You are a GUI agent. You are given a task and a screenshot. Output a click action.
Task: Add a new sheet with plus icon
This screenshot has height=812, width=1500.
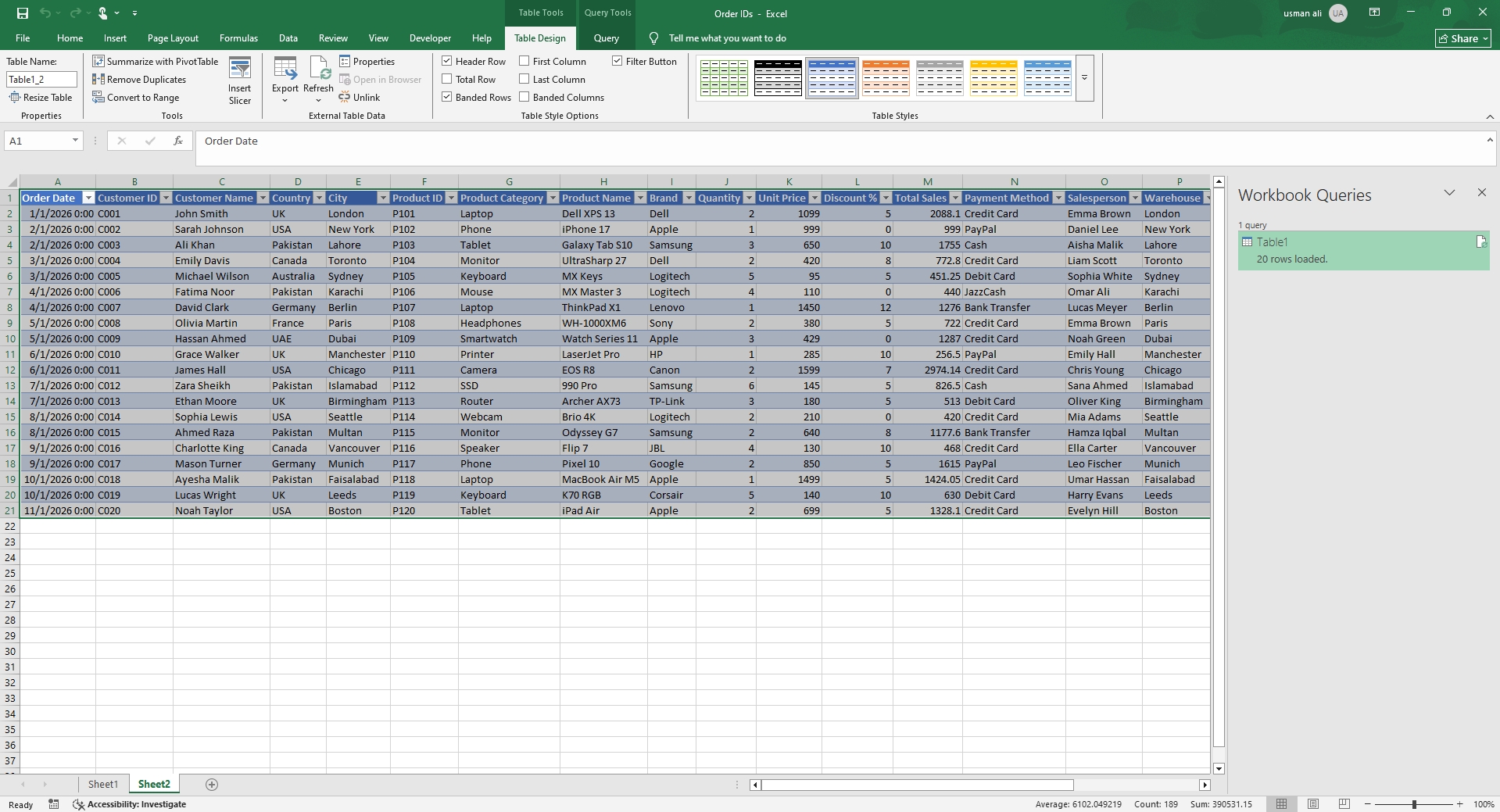(212, 785)
